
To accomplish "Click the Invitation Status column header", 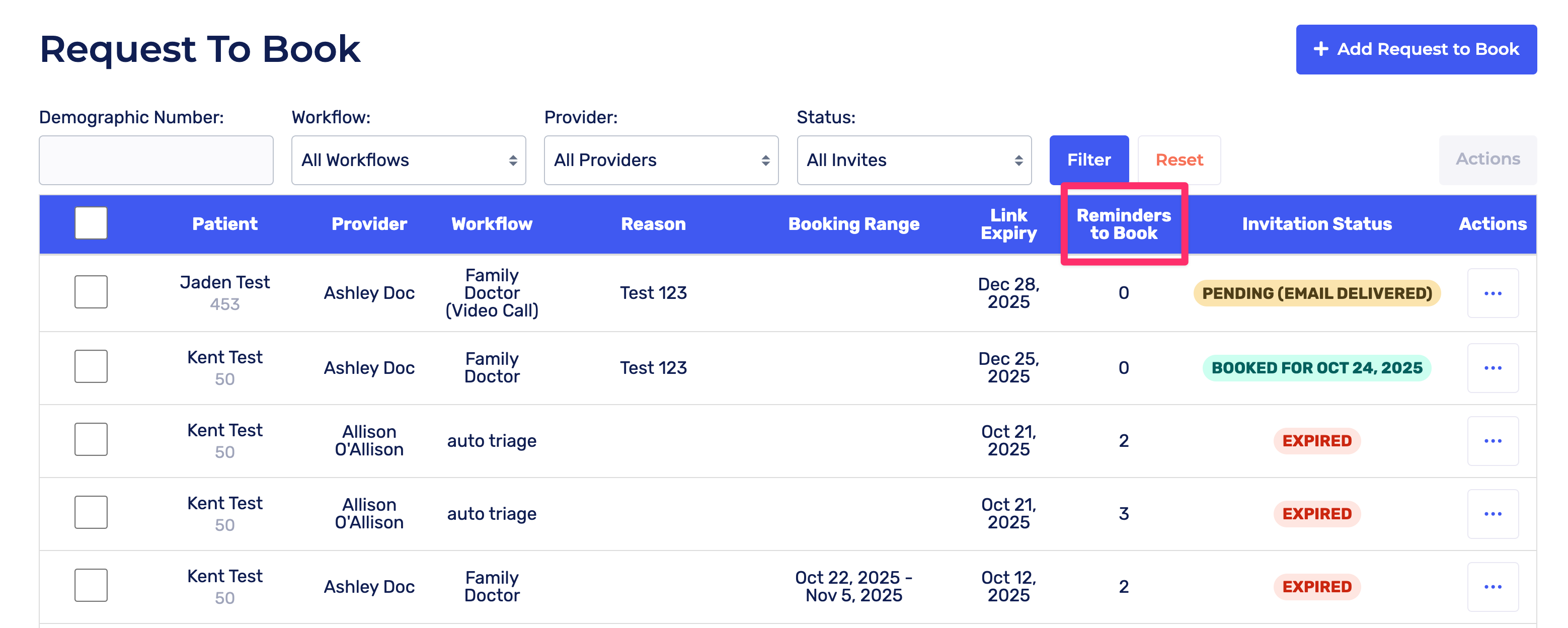I will [1316, 224].
